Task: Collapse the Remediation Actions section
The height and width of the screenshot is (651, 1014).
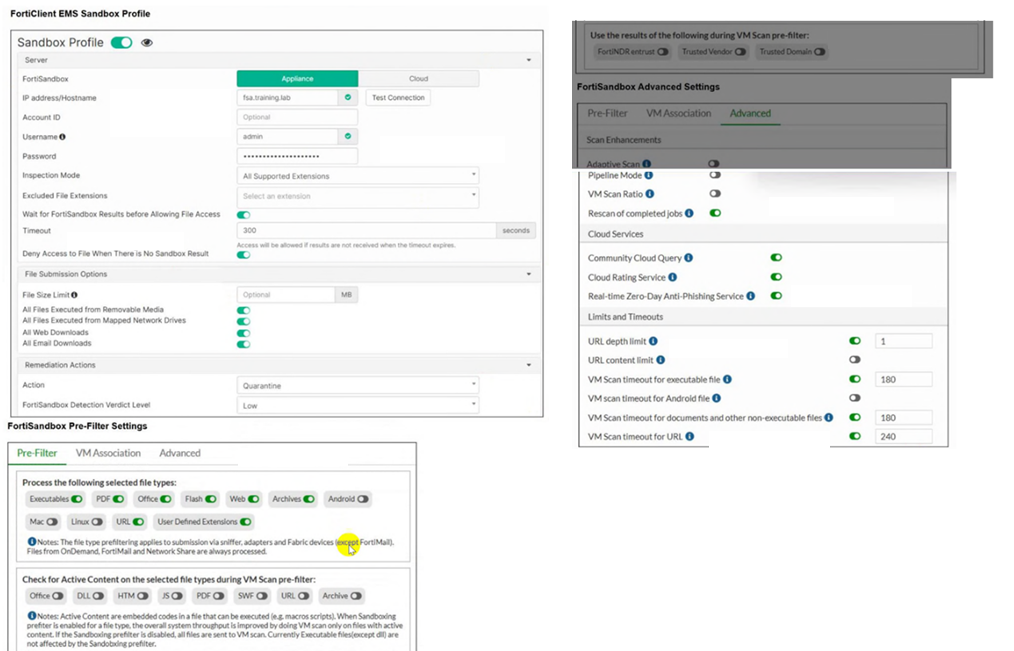Action: 528,365
